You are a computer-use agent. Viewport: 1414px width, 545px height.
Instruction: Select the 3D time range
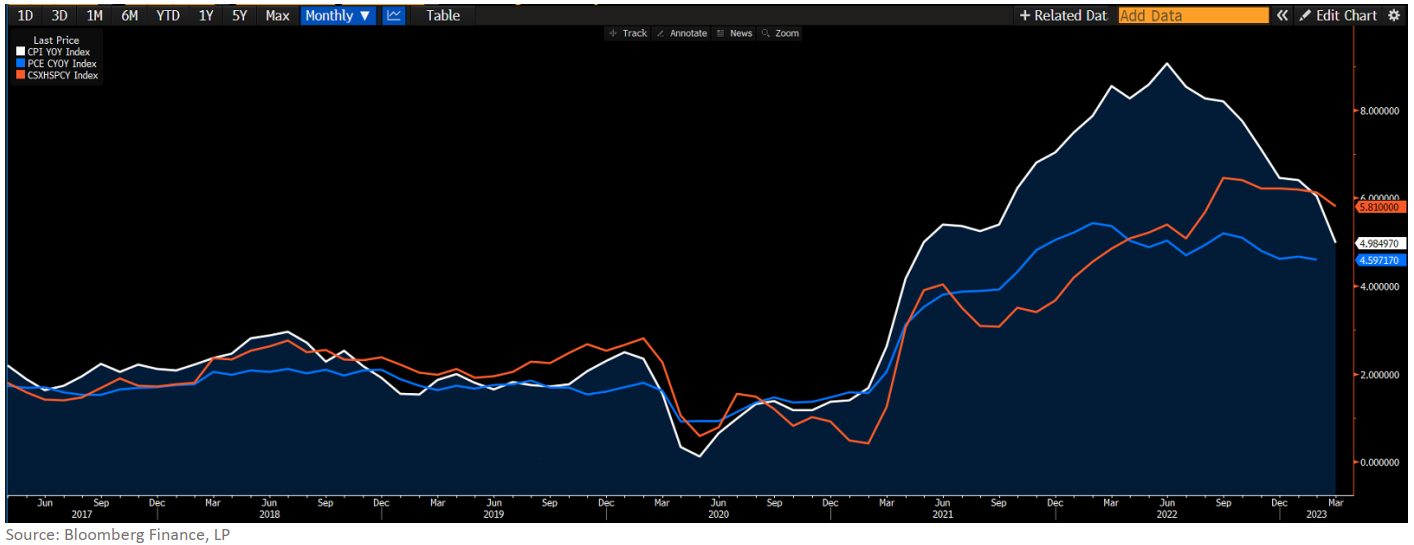(60, 15)
